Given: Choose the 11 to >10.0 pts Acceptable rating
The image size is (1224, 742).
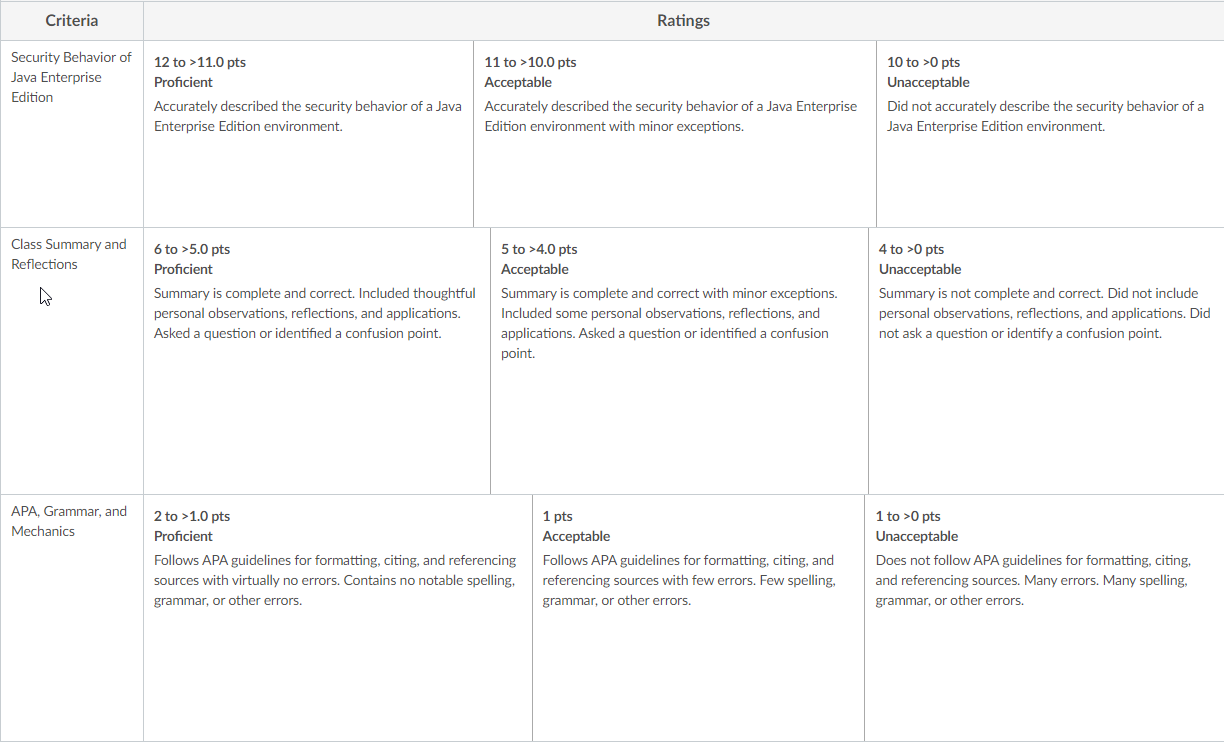Looking at the screenshot, I should [x=675, y=134].
